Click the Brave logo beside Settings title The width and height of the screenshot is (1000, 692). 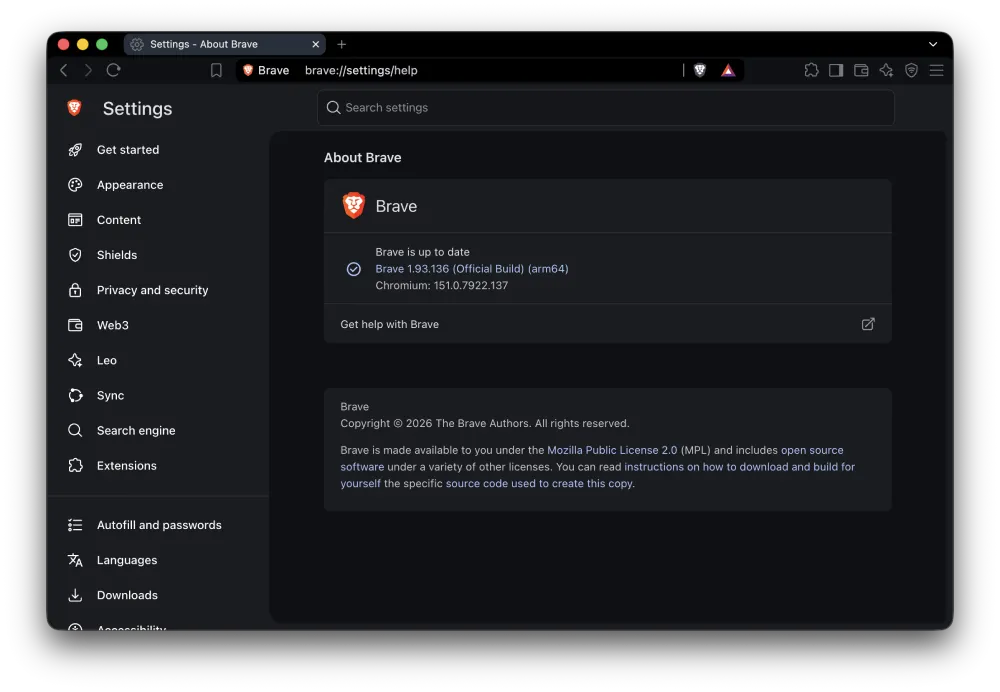[x=75, y=108]
